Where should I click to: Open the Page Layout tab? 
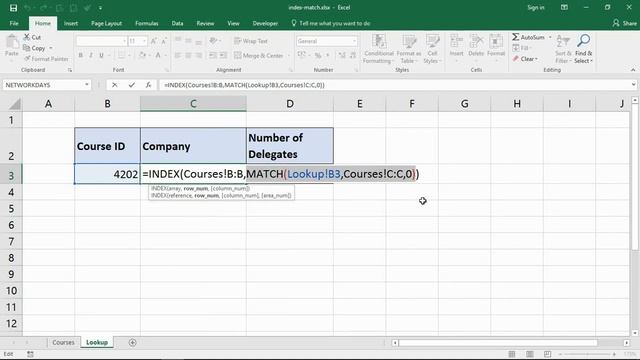tap(106, 23)
